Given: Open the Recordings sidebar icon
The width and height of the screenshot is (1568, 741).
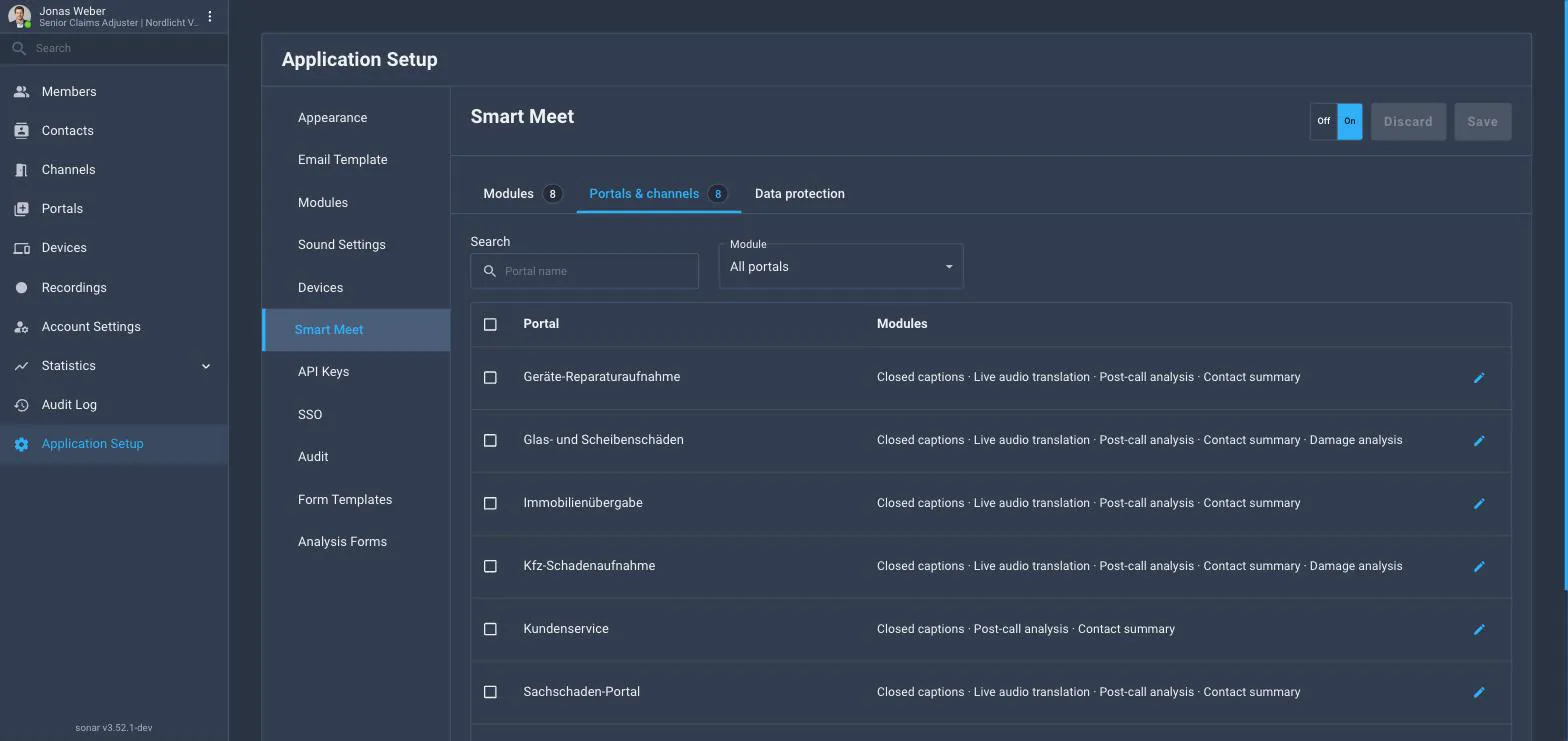Looking at the screenshot, I should click(x=21, y=288).
